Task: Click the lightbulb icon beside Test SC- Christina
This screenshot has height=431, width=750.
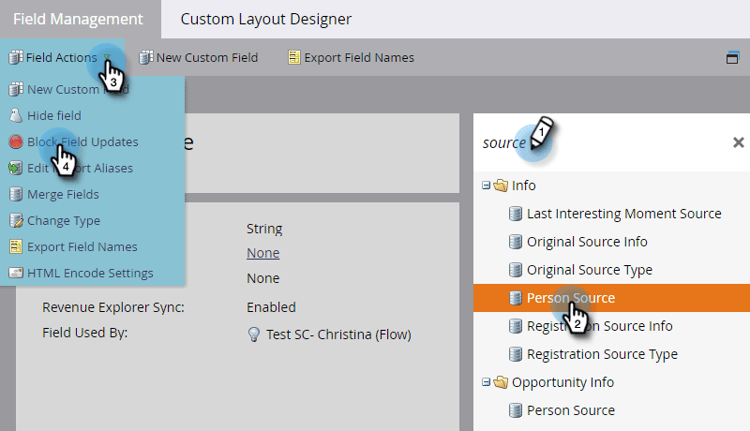Action: tap(254, 335)
